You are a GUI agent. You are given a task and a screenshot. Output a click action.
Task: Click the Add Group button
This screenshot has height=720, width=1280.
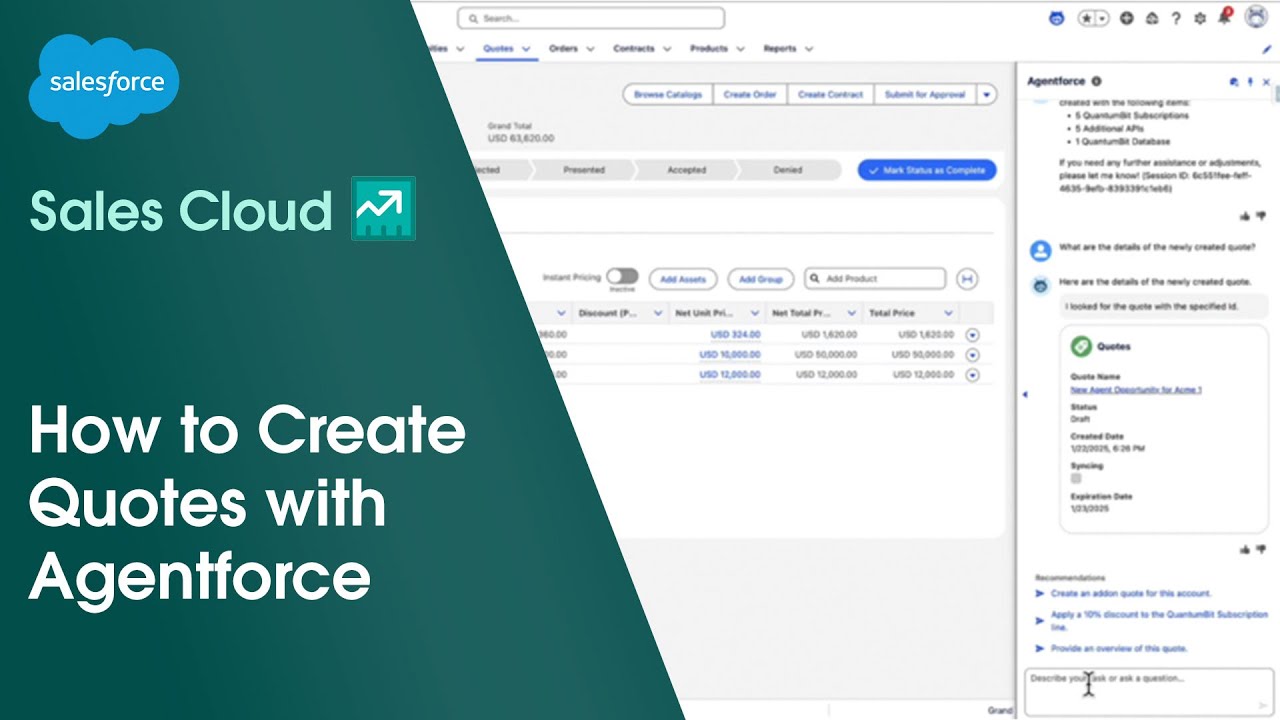pyautogui.click(x=761, y=279)
